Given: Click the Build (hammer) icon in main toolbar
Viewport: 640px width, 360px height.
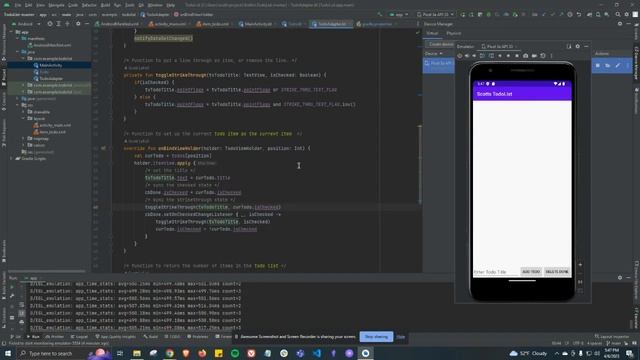Looking at the screenshot, I should pyautogui.click(x=380, y=14).
